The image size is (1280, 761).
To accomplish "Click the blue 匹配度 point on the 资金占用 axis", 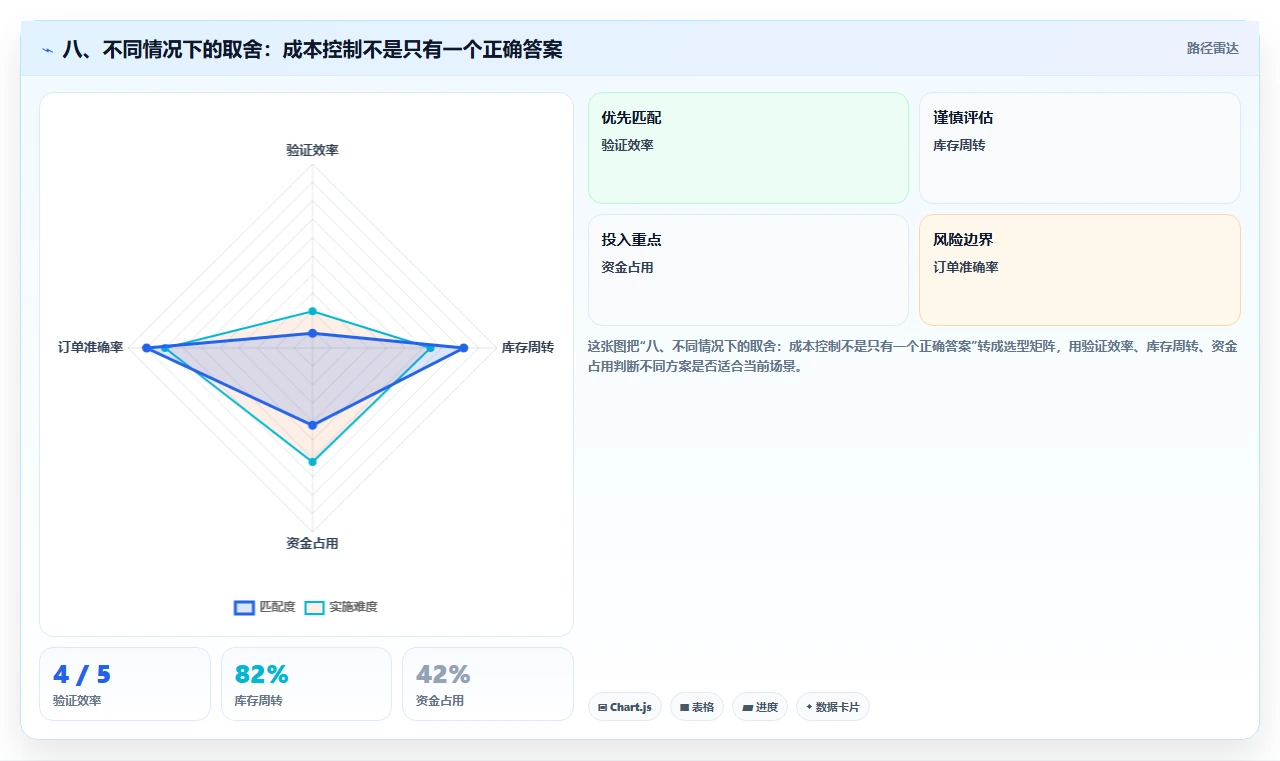I will 312,425.
